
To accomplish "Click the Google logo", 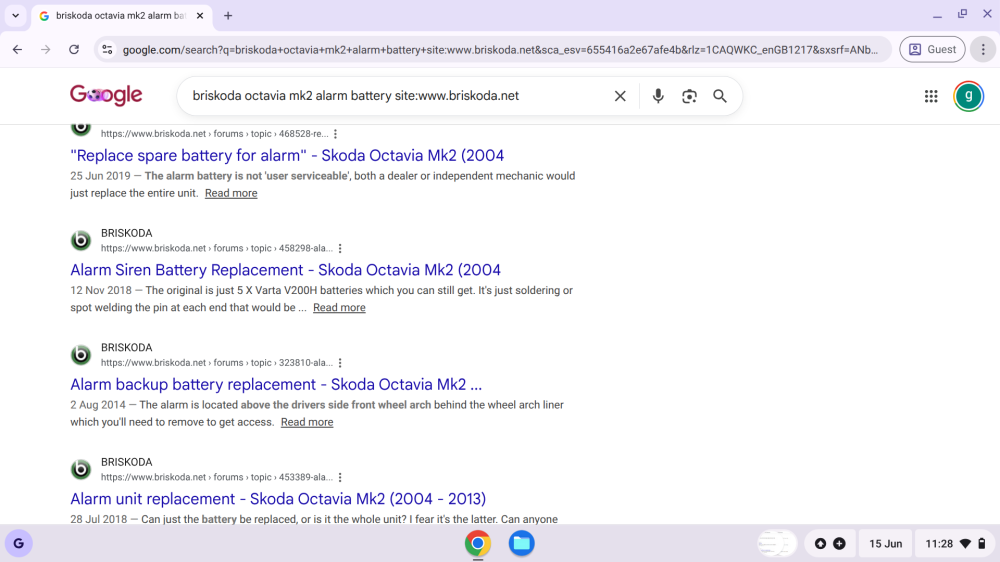I will point(106,95).
